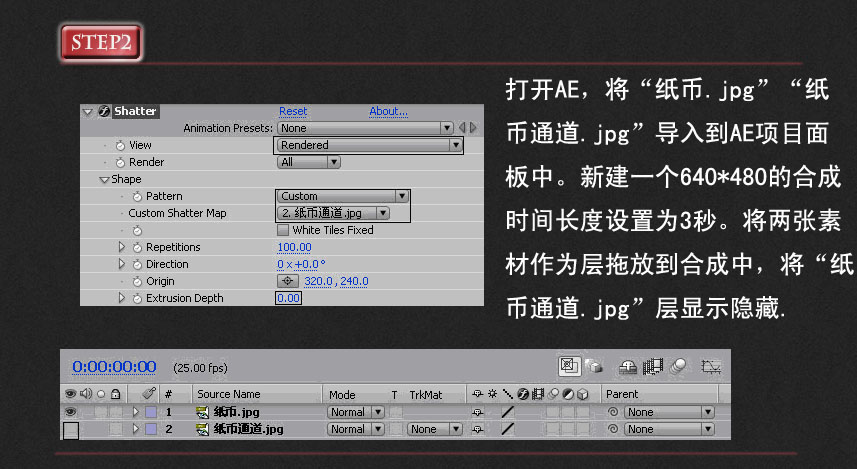This screenshot has width=857, height=469.
Task: Go to previous animation preset arrow
Action: tap(462, 128)
